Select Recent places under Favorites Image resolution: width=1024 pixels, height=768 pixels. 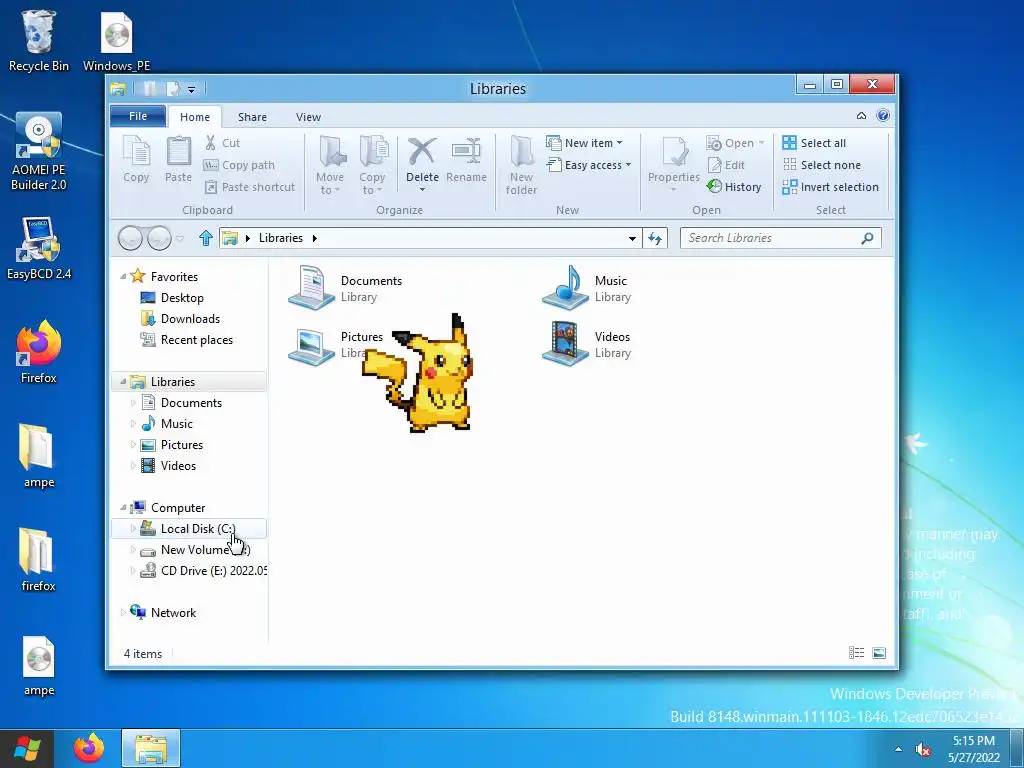pos(197,340)
